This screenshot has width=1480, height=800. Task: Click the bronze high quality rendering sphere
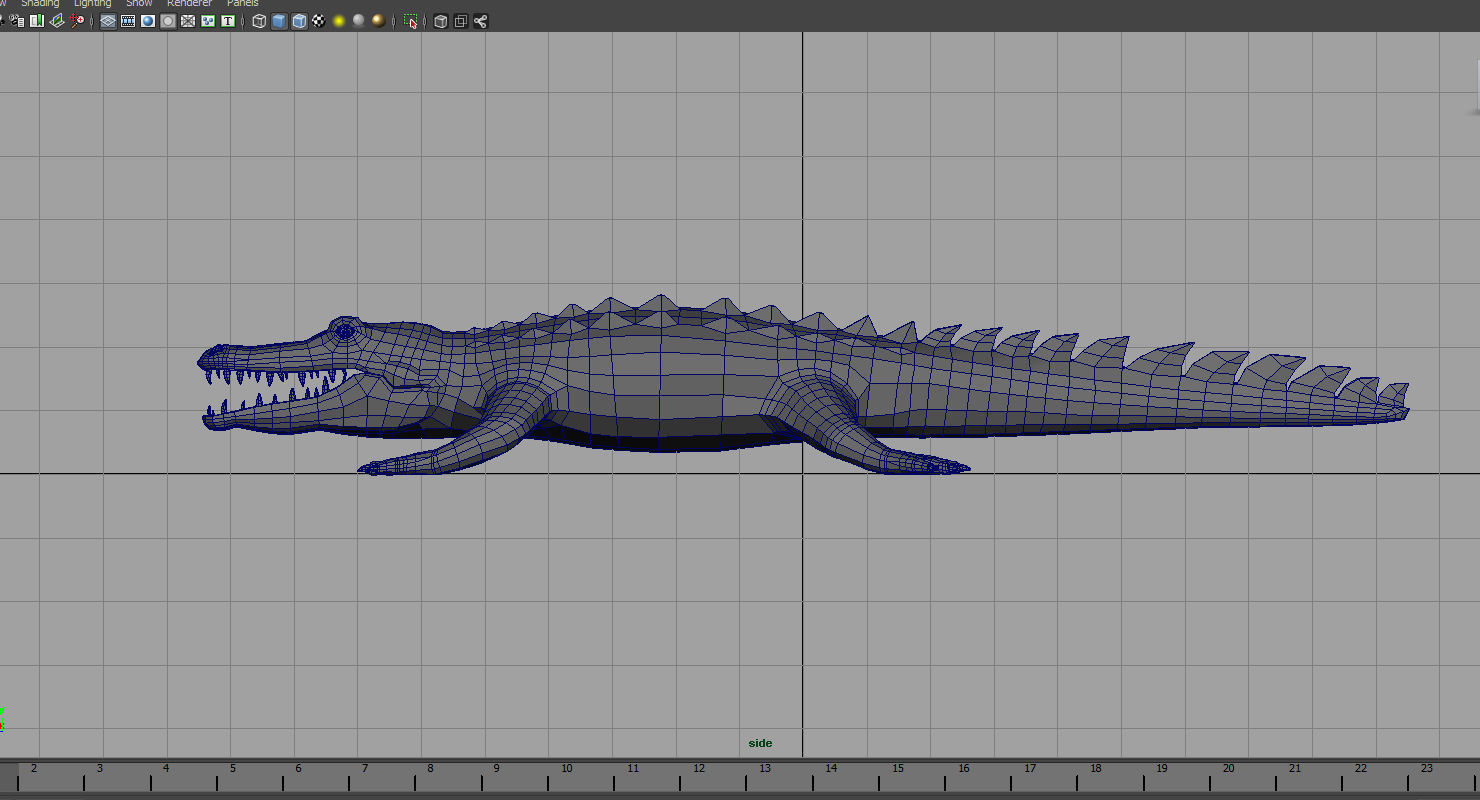click(378, 21)
